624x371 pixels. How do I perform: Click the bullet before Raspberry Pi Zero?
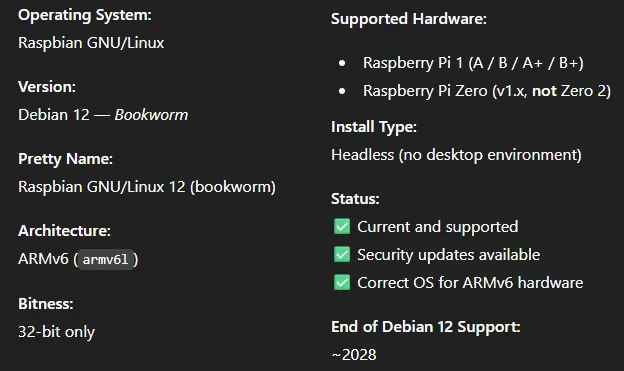[x=342, y=91]
